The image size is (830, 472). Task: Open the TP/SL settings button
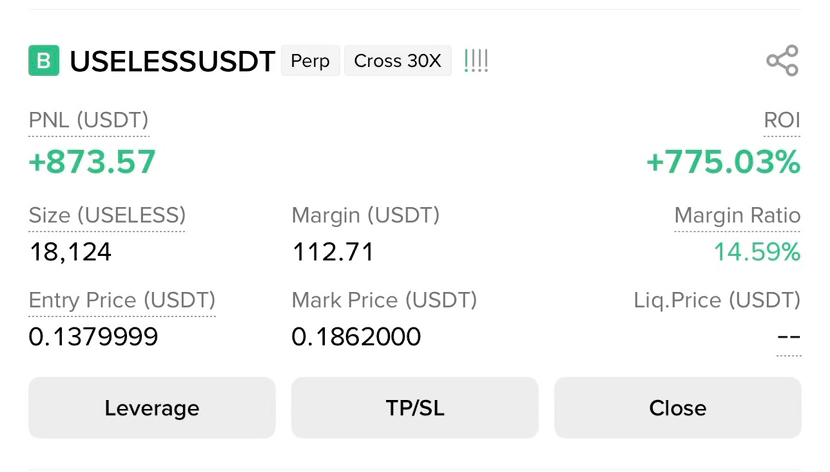(415, 407)
